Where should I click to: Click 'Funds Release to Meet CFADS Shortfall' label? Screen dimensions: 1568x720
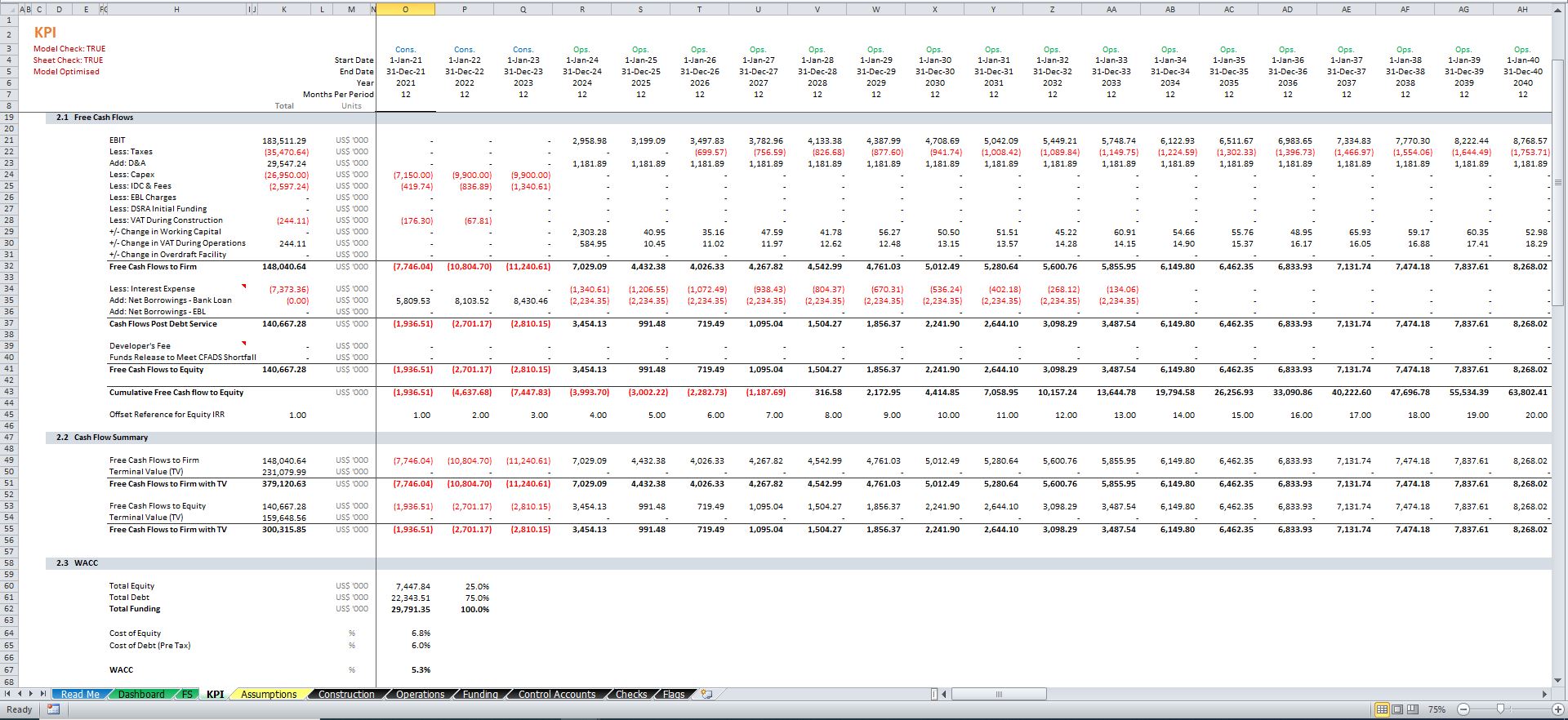(182, 358)
